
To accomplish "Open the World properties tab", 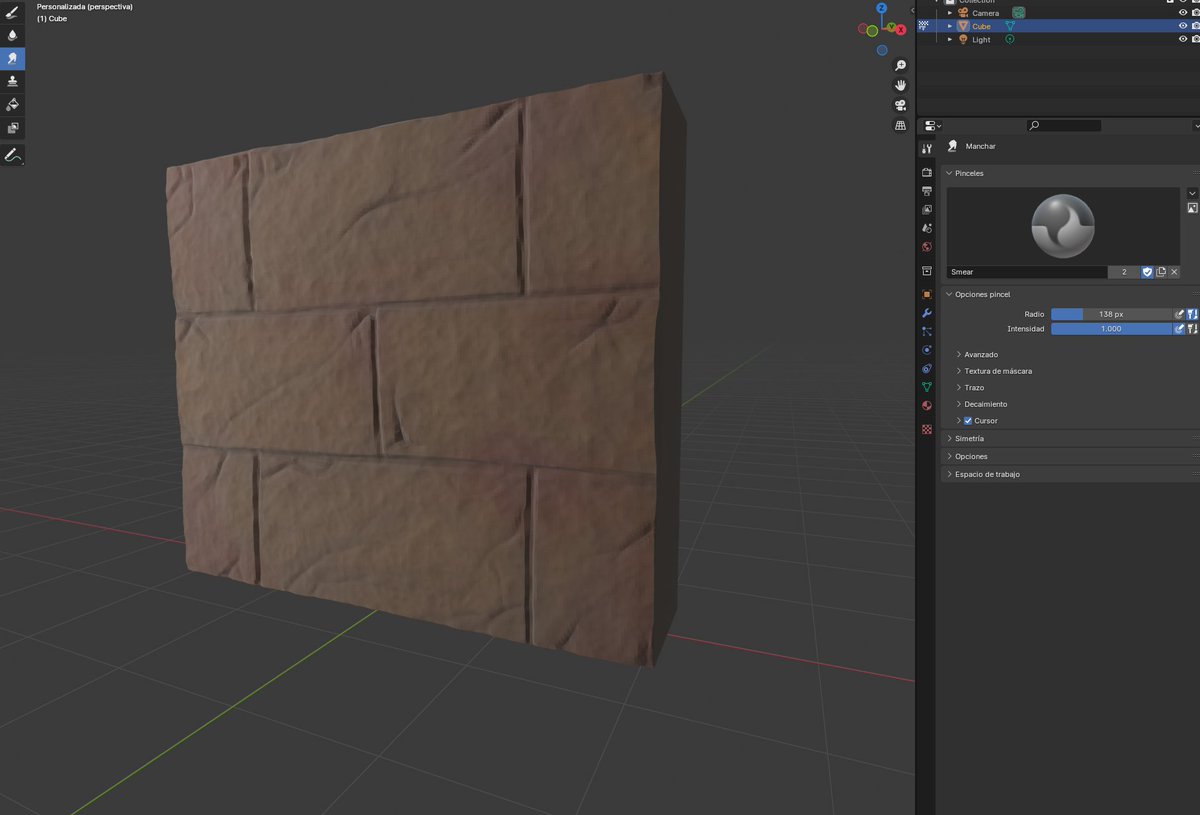I will click(x=927, y=247).
